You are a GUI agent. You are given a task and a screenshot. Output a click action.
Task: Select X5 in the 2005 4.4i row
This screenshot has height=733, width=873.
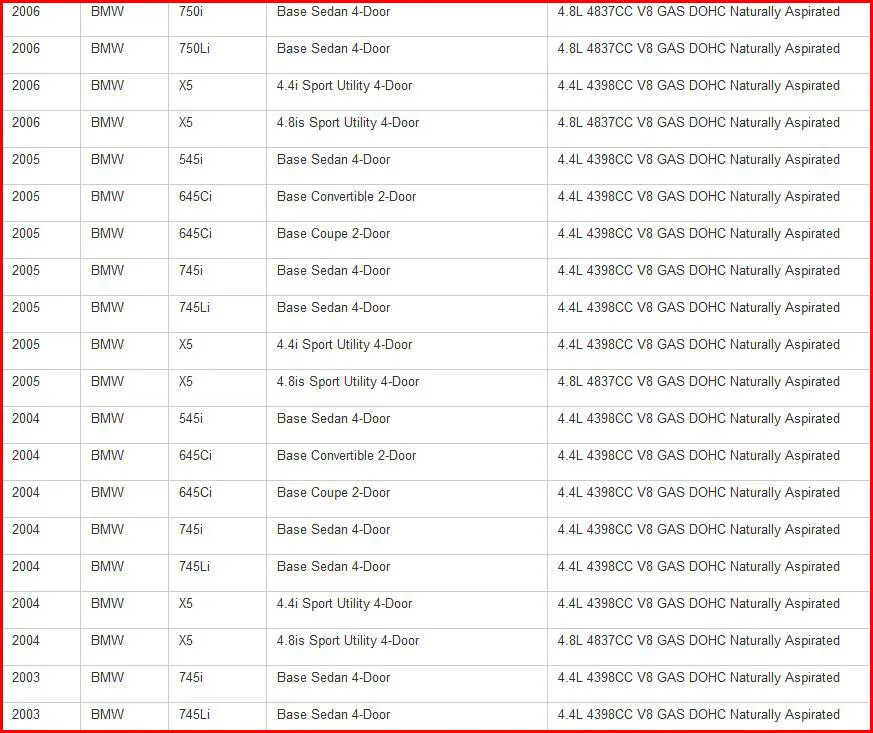tap(185, 345)
